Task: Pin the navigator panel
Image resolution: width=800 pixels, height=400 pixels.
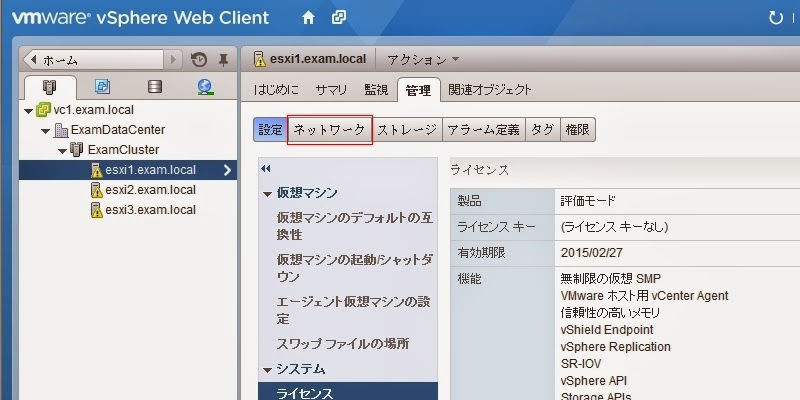Action: tap(223, 60)
